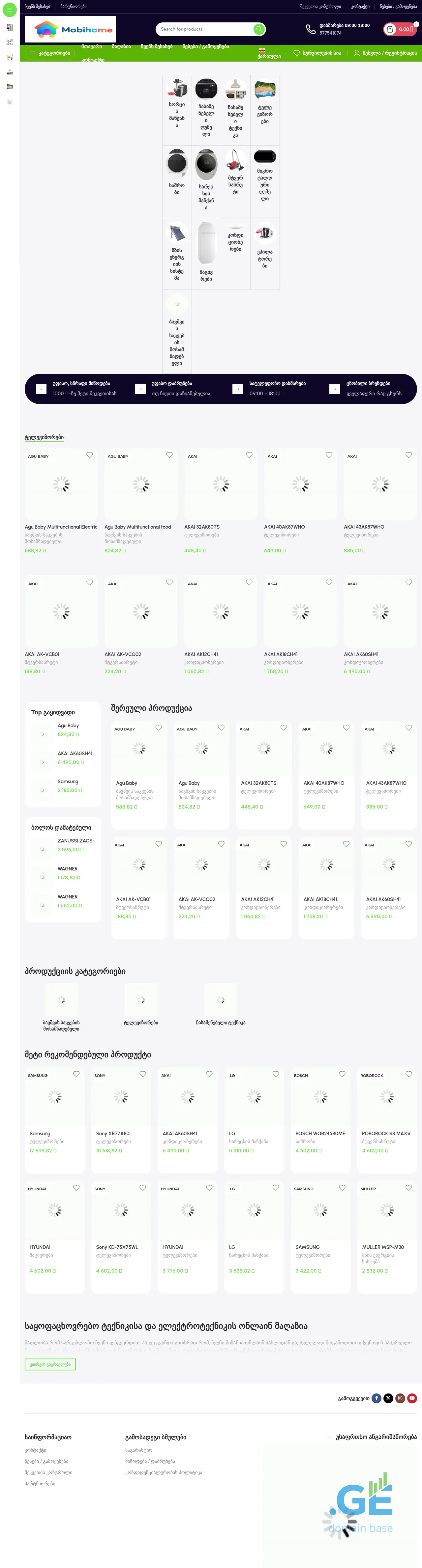Toggle wishlist heart on Sony XR77A80L
The height and width of the screenshot is (1568, 422).
pos(143,1074)
